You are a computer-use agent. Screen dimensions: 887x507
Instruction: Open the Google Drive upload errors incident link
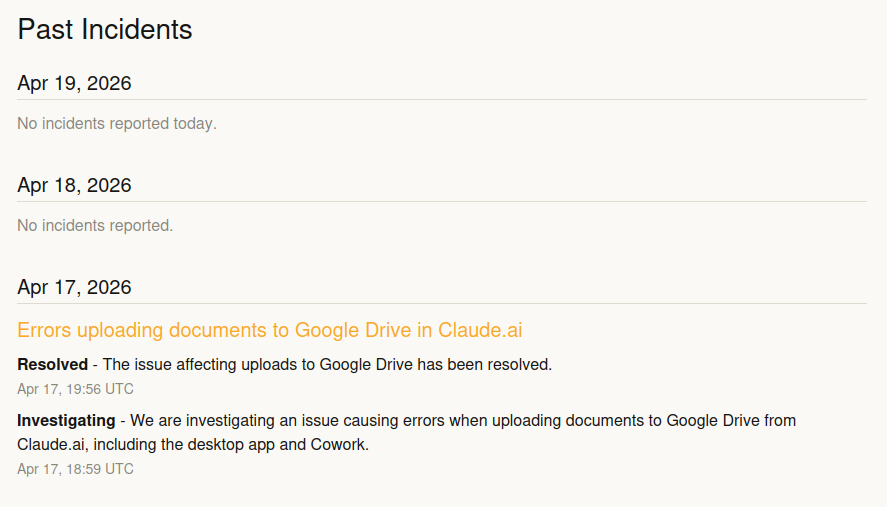click(270, 330)
